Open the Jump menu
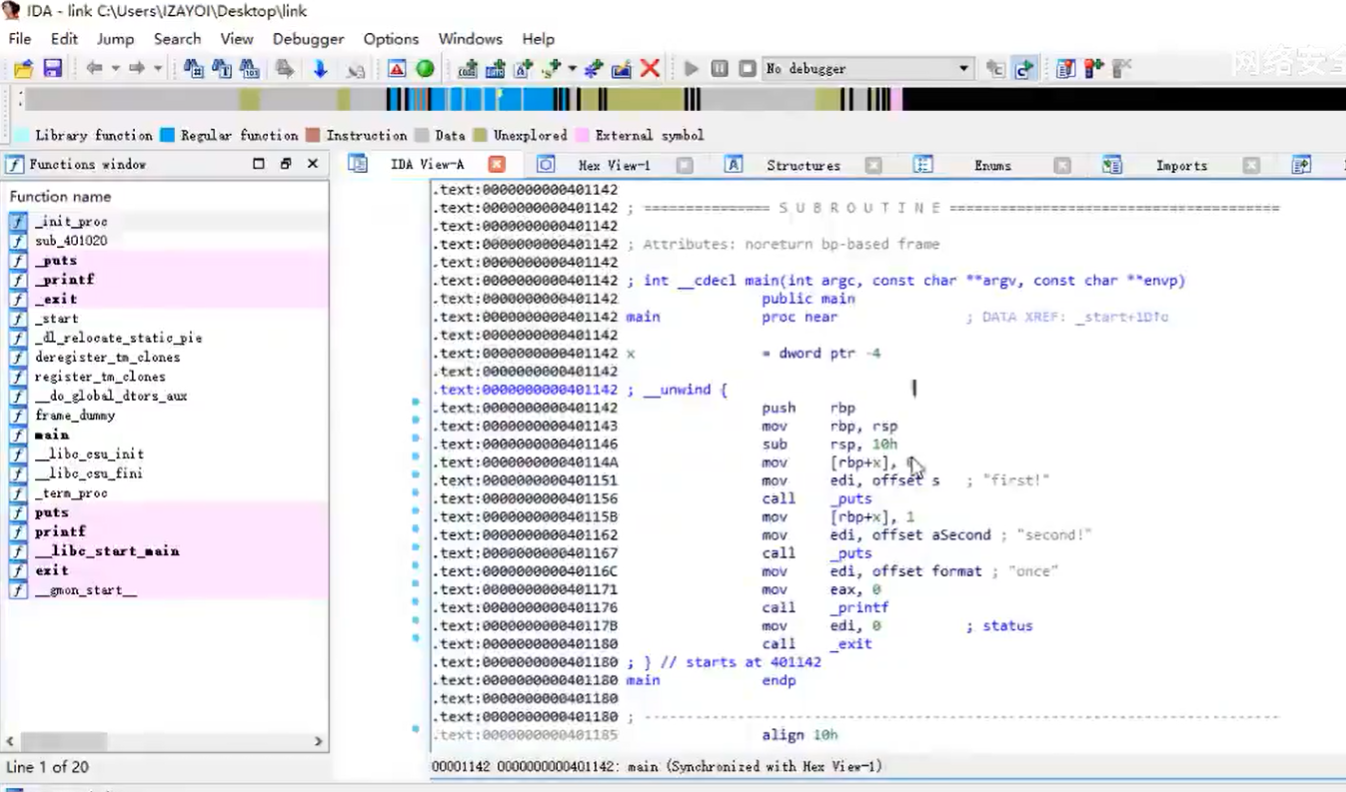The width and height of the screenshot is (1346, 792). [115, 39]
